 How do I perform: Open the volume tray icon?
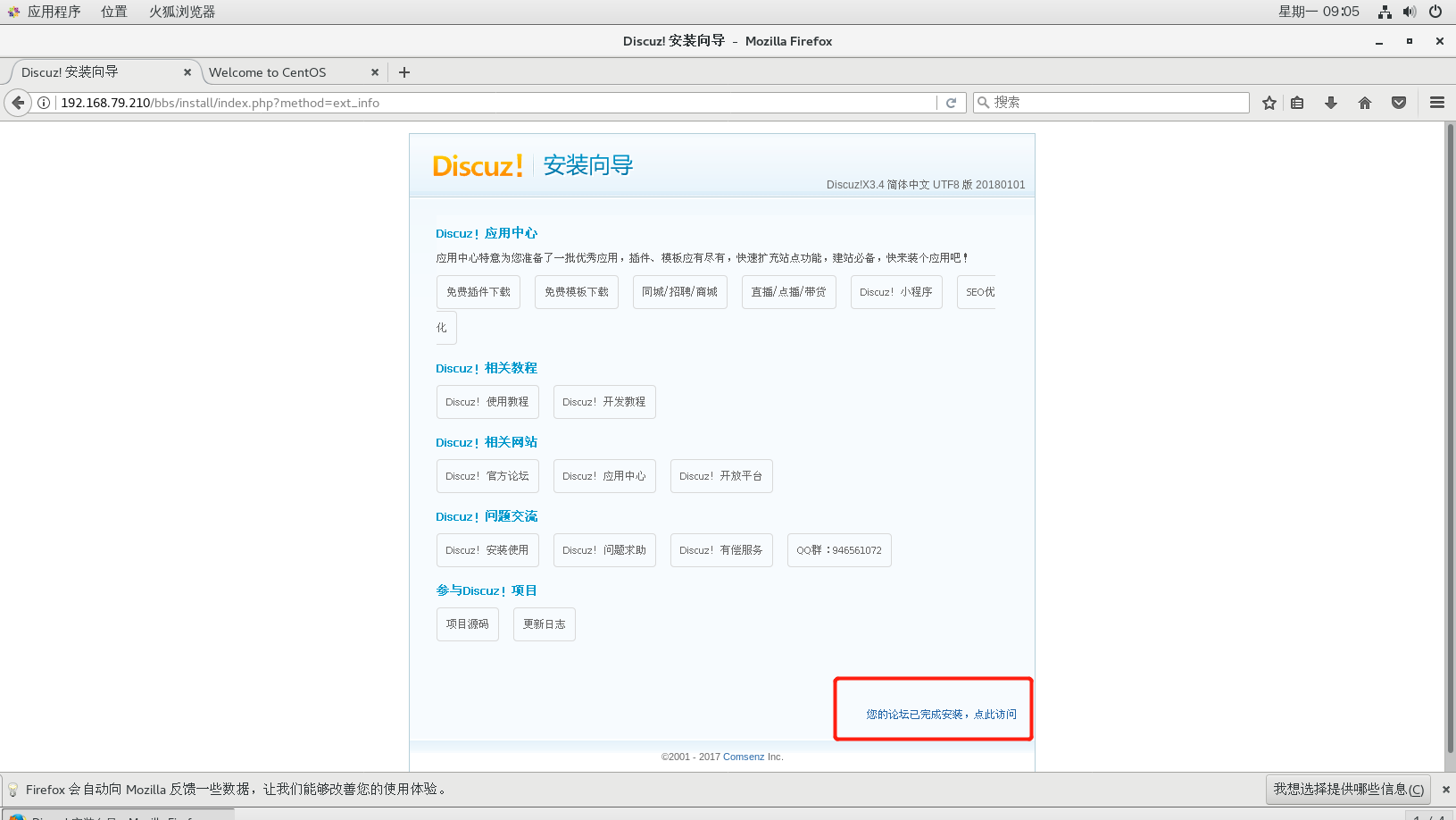pyautogui.click(x=1410, y=12)
